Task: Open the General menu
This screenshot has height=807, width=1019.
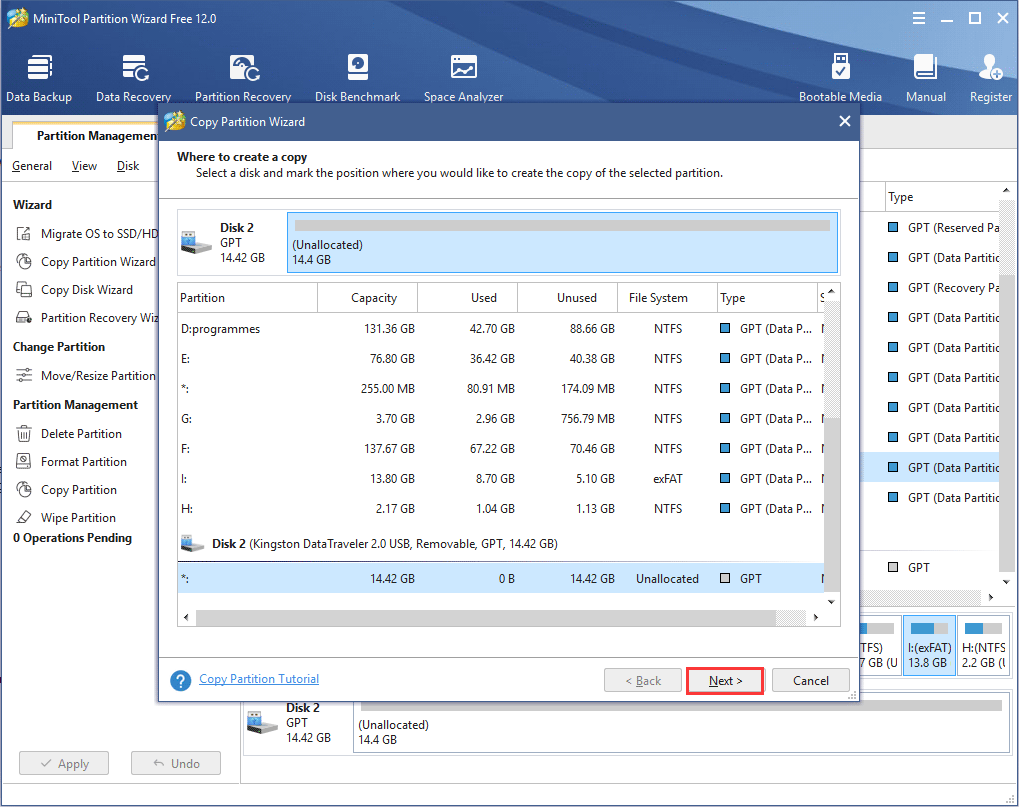Action: pyautogui.click(x=32, y=166)
